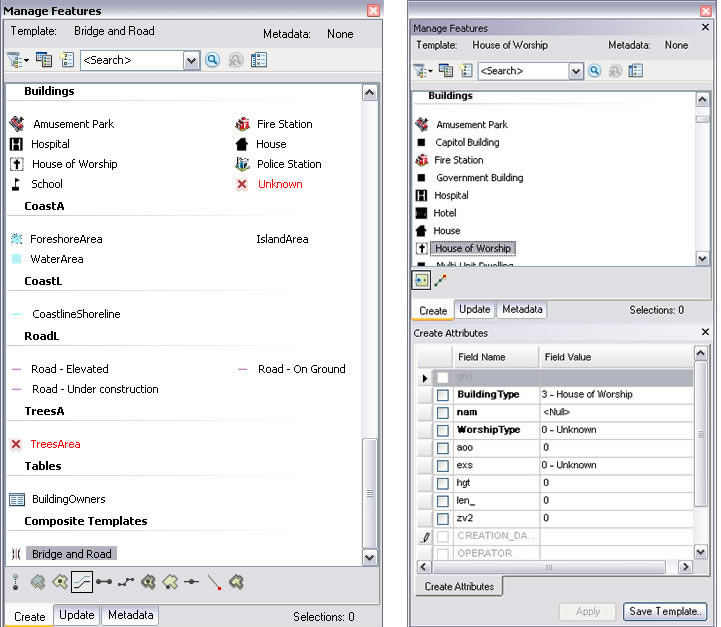Click the list options icon right of left search
This screenshot has width=721, height=627.
(259, 60)
